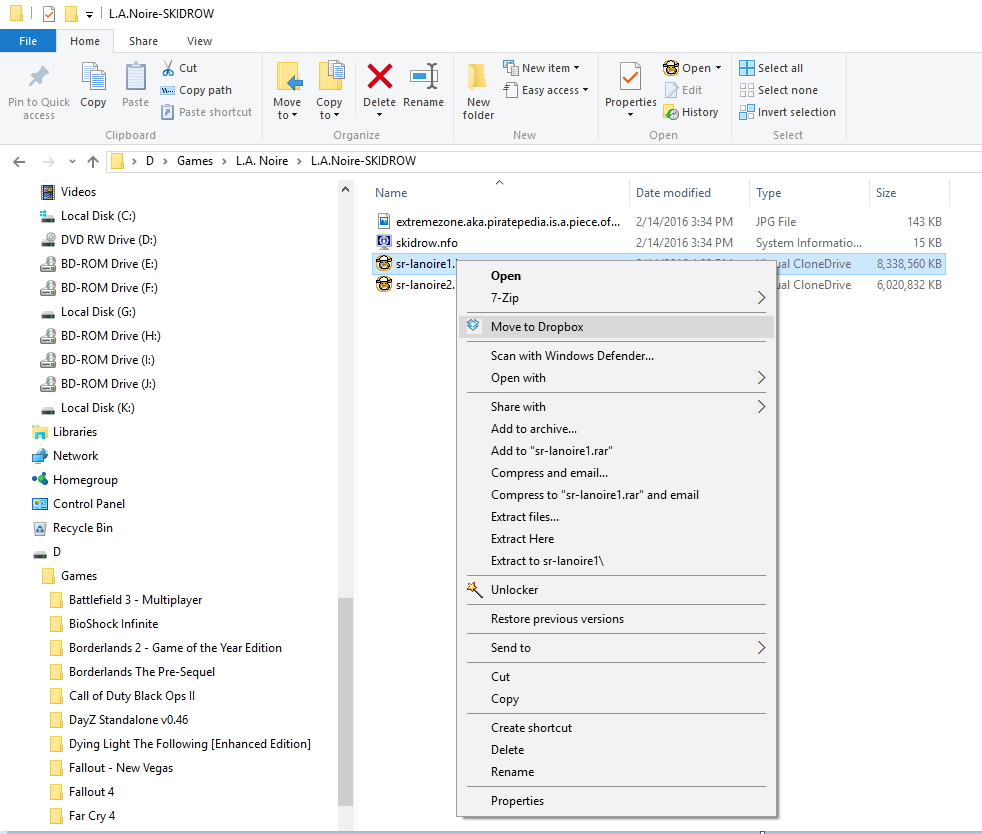
Task: Open the ribbon Open button dropdown arrow
Action: 718,68
